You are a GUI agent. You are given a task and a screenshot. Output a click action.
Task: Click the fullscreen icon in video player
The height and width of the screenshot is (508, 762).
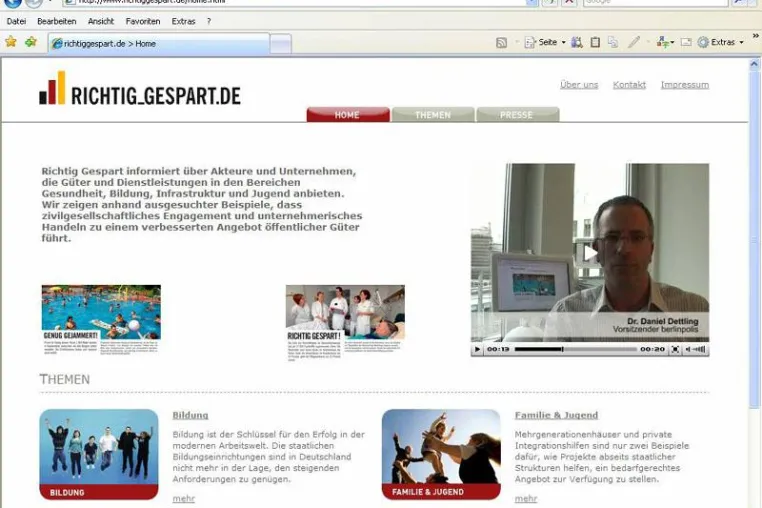click(x=675, y=349)
